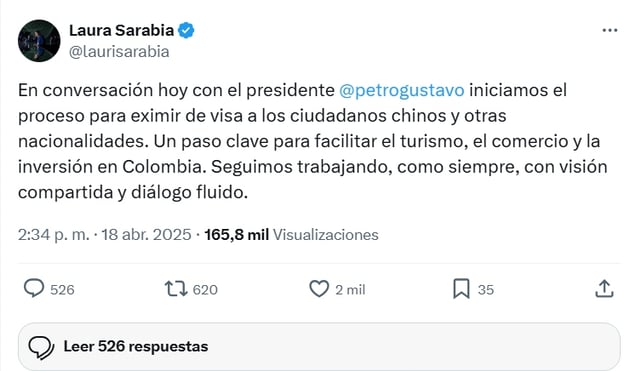
Task: Click the 35 bookmarks count
Action: (486, 290)
